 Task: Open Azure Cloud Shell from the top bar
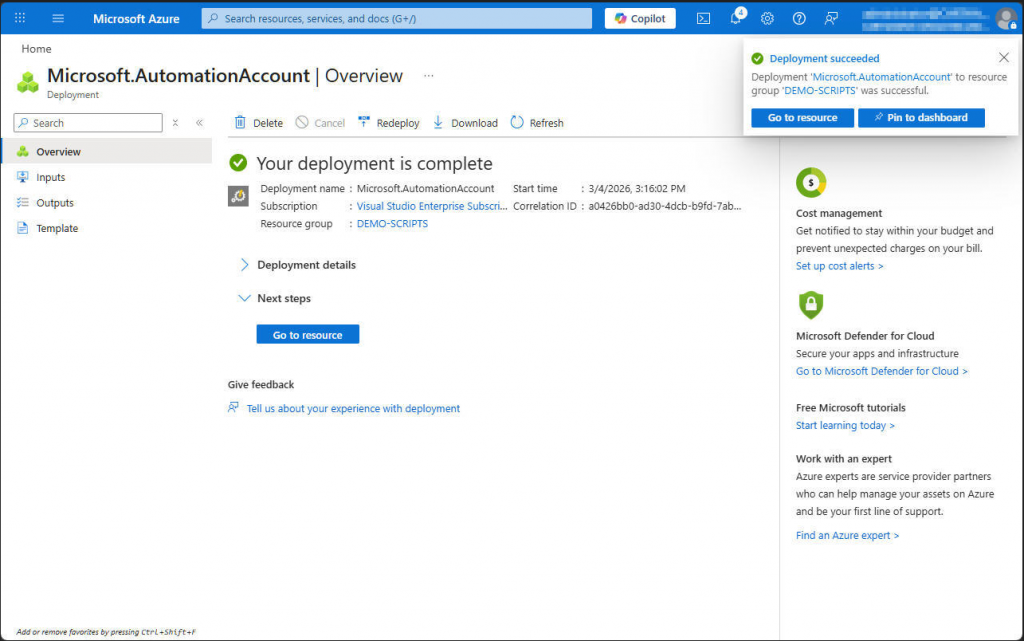[704, 17]
